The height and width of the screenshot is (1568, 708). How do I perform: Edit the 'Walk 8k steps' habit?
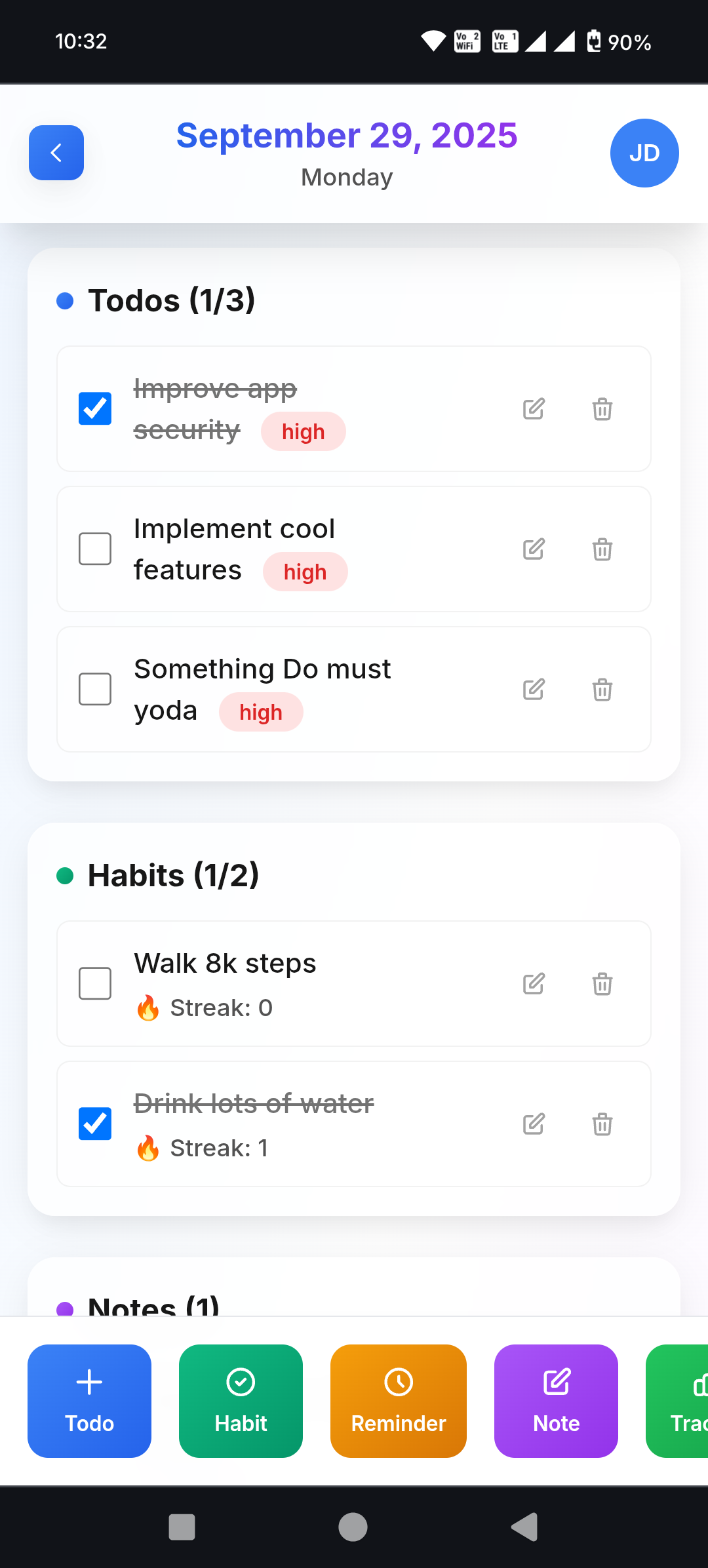[534, 983]
